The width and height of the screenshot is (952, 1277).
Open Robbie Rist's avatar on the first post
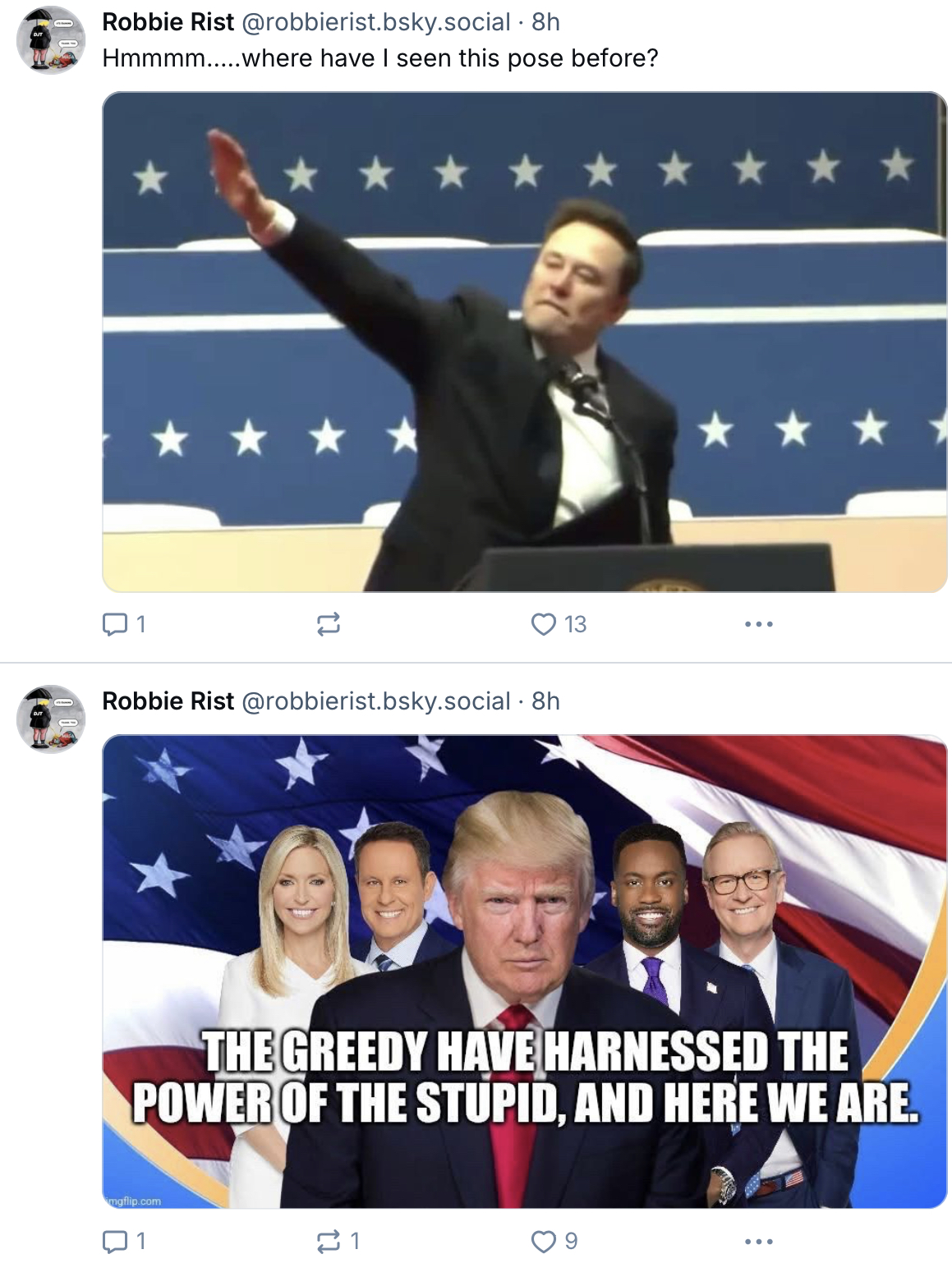click(51, 40)
